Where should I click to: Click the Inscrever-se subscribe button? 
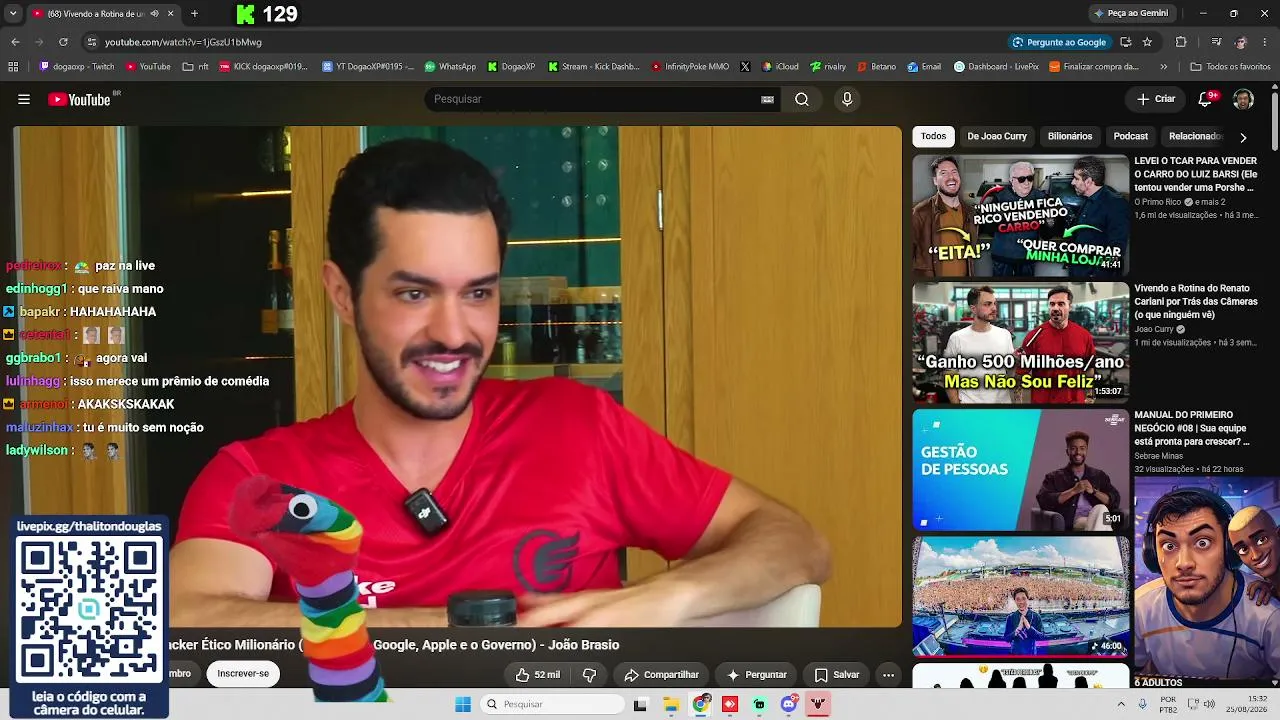243,674
